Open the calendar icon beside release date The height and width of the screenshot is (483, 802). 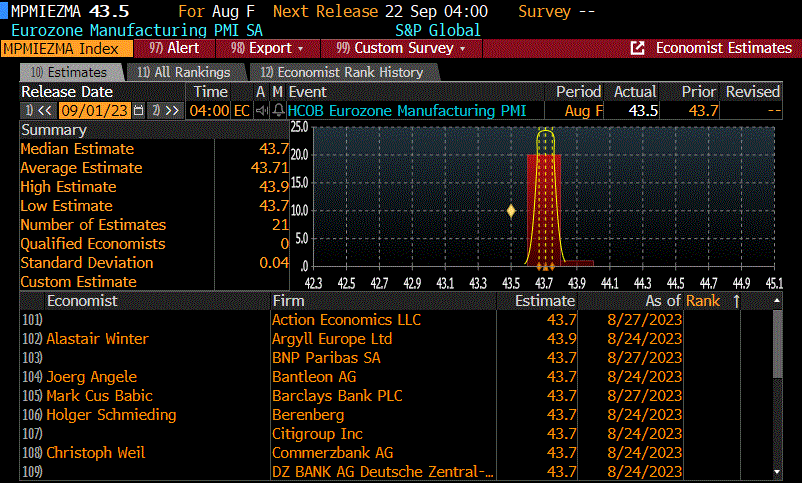click(138, 111)
